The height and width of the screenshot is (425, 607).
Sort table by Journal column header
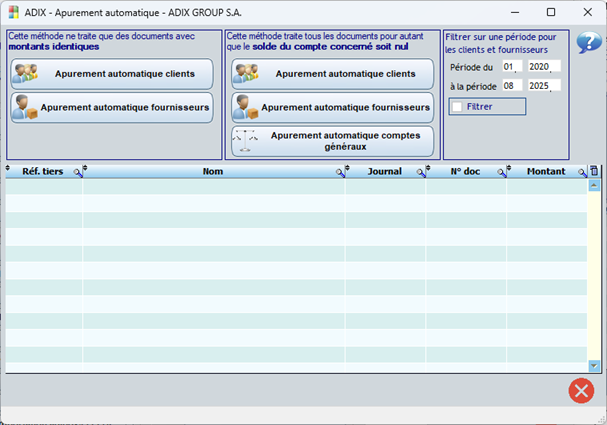tap(384, 171)
